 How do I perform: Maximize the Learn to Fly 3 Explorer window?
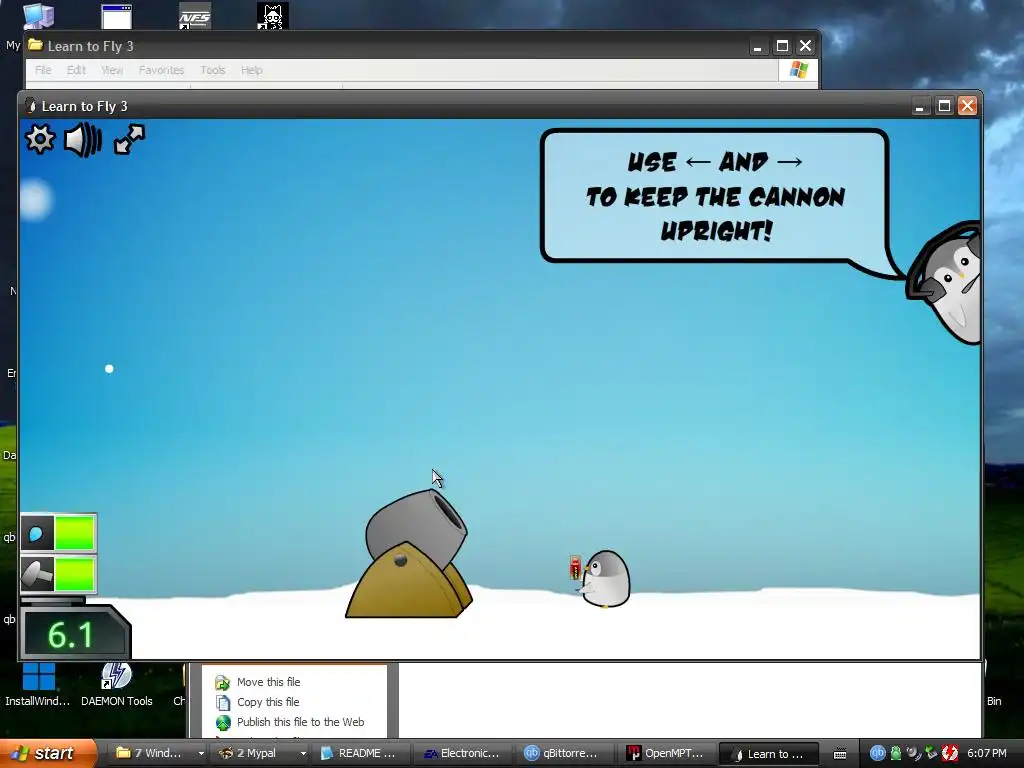click(782, 46)
